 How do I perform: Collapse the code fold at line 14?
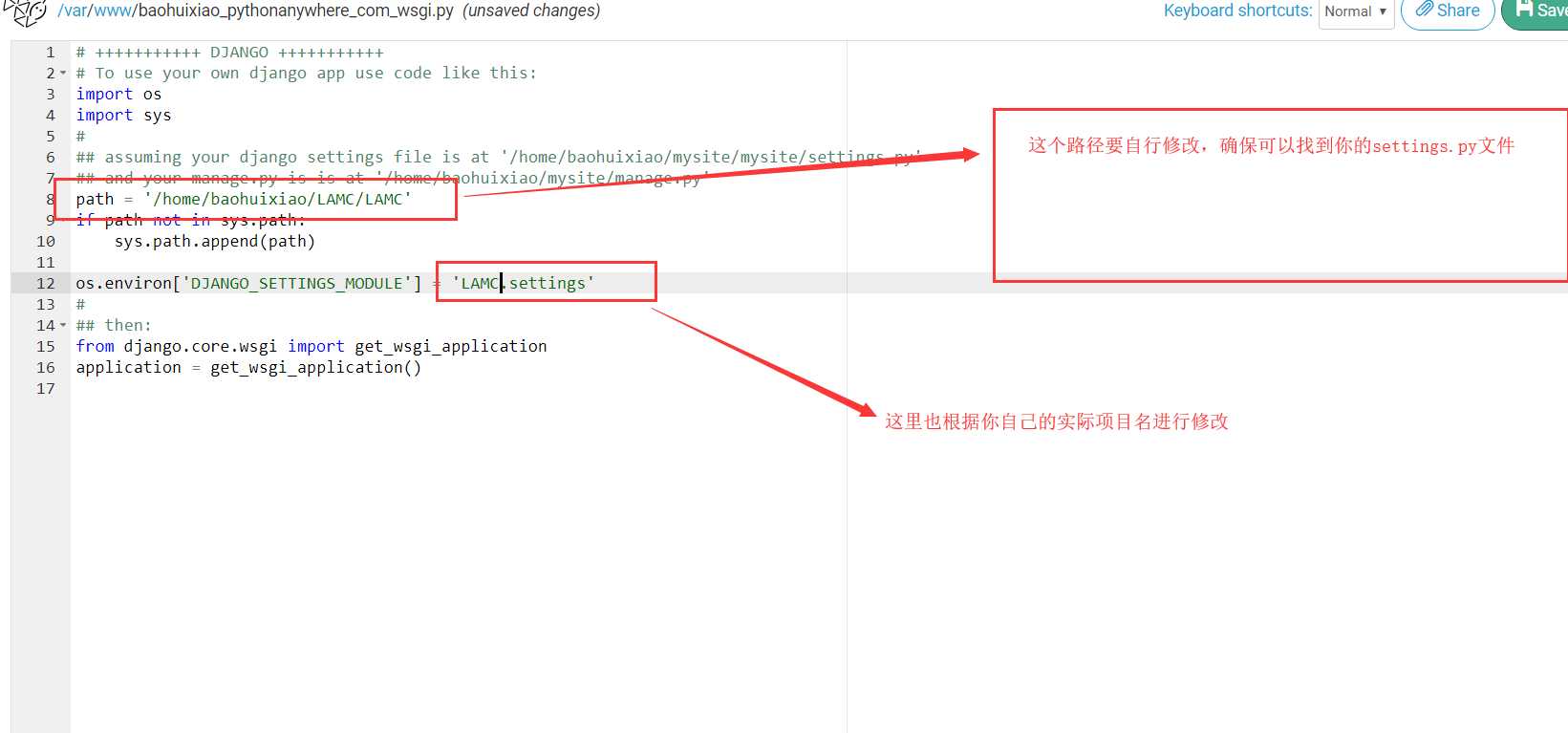(63, 326)
